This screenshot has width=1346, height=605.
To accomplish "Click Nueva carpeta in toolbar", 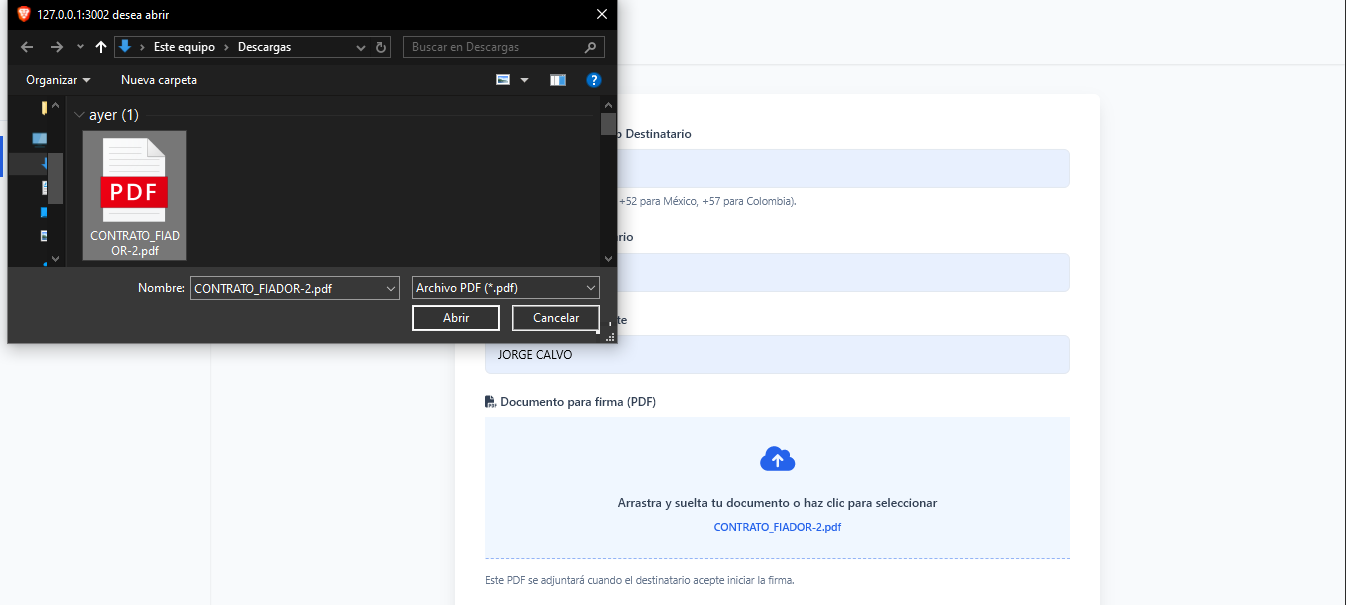I will 159,80.
